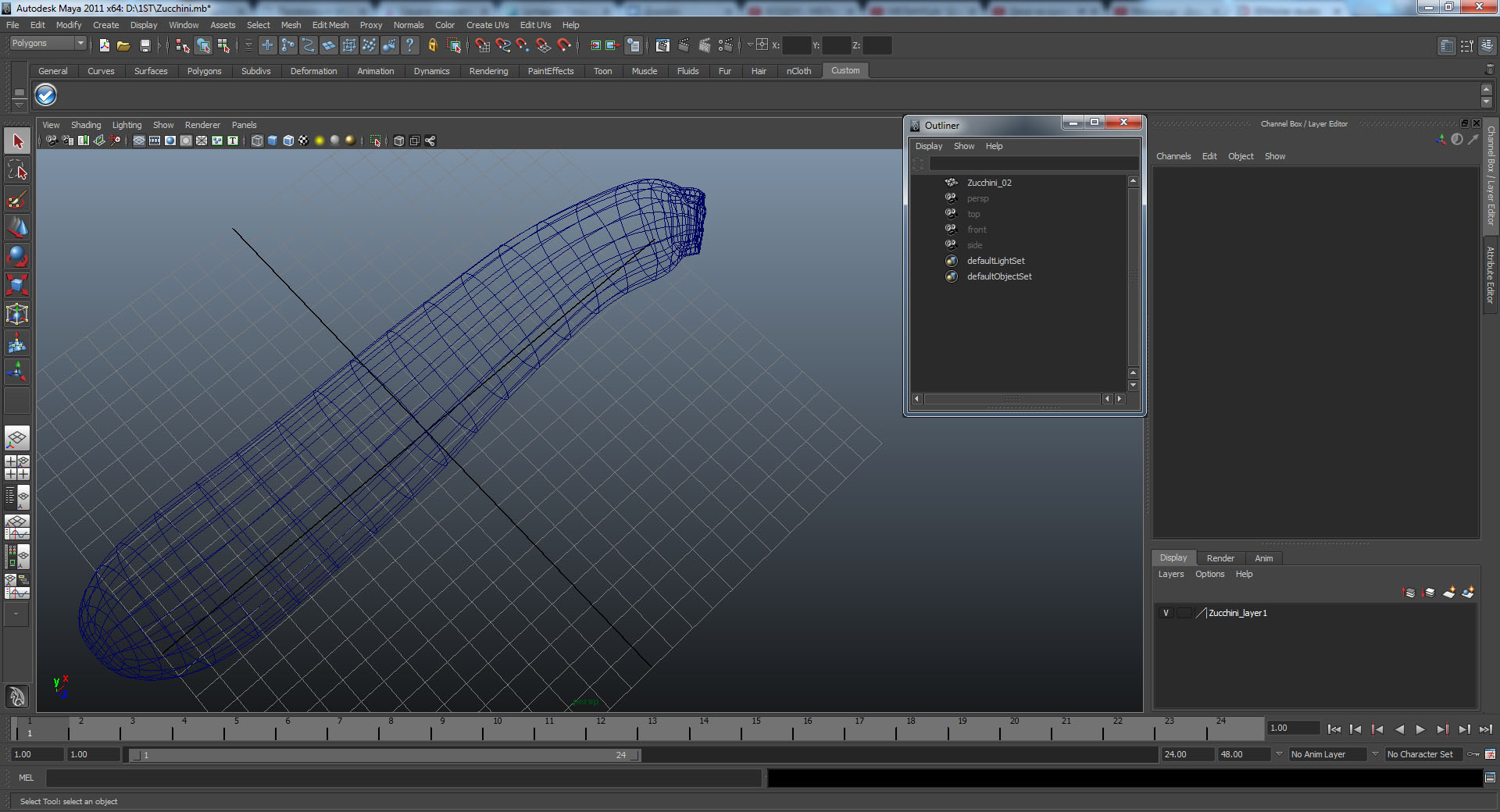The width and height of the screenshot is (1500, 812).
Task: Select by object type mode icon
Action: [203, 45]
